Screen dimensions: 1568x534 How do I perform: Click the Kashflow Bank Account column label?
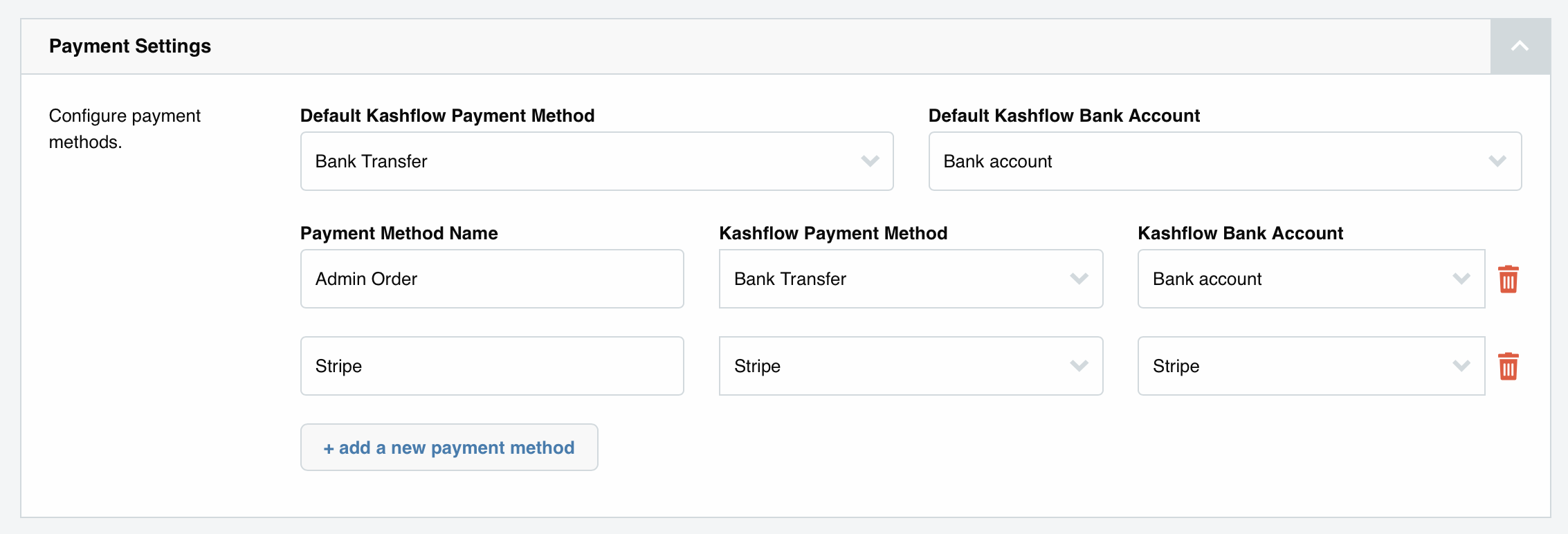pos(1241,233)
